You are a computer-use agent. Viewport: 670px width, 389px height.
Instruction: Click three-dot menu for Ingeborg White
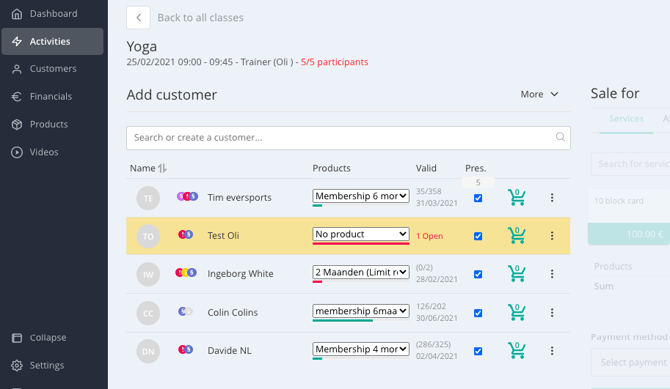coord(552,274)
